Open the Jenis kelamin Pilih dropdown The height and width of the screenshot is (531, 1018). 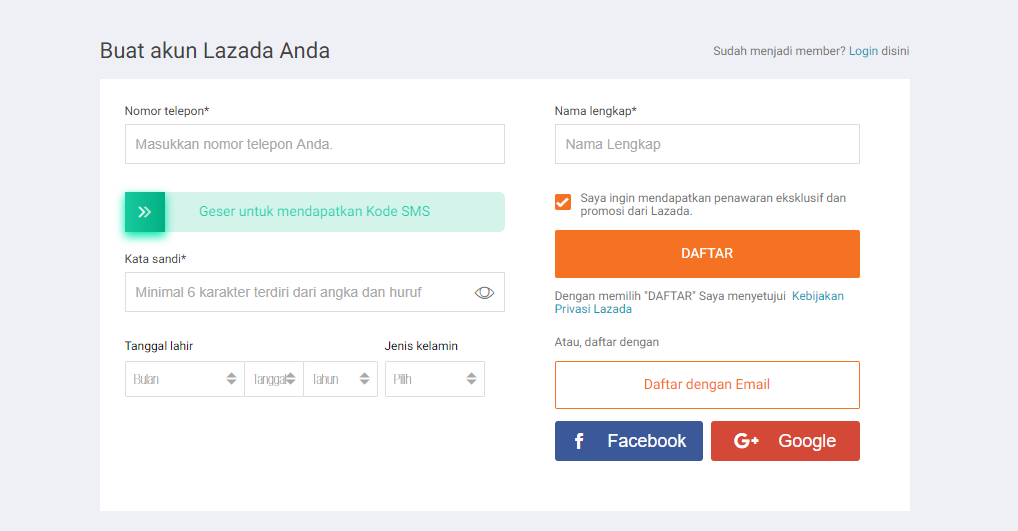coord(435,379)
